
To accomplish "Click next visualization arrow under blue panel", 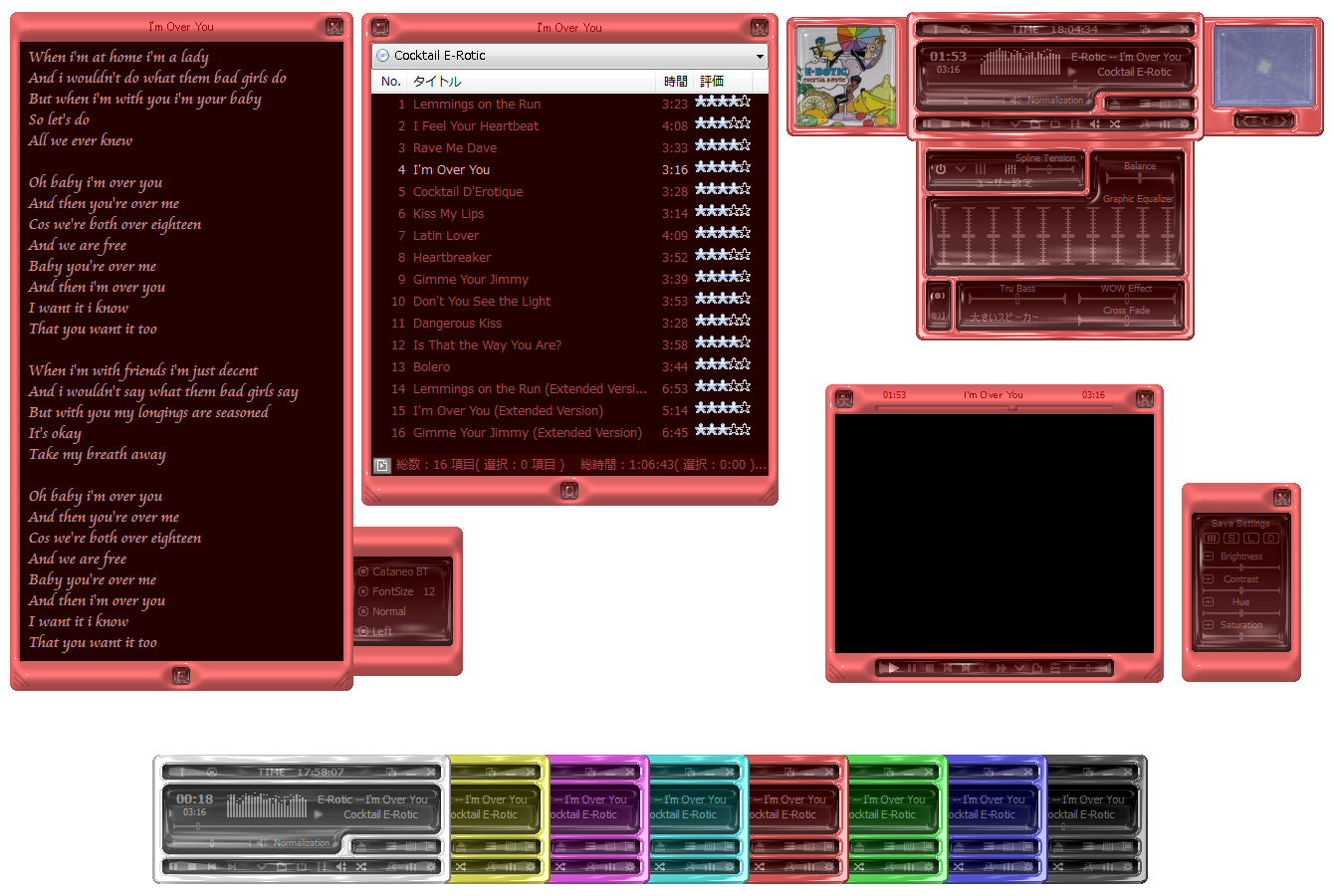I will coord(1285,120).
